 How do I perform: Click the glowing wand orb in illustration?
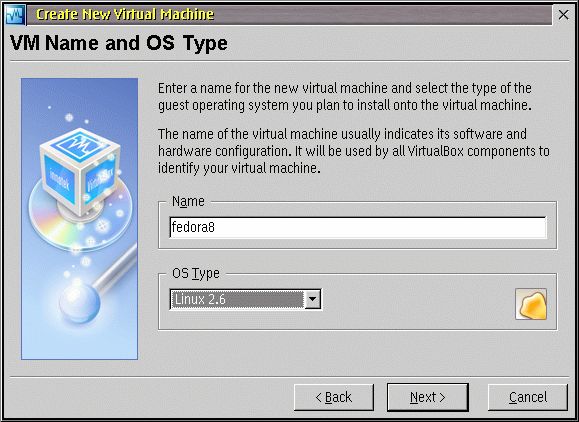tap(80, 303)
